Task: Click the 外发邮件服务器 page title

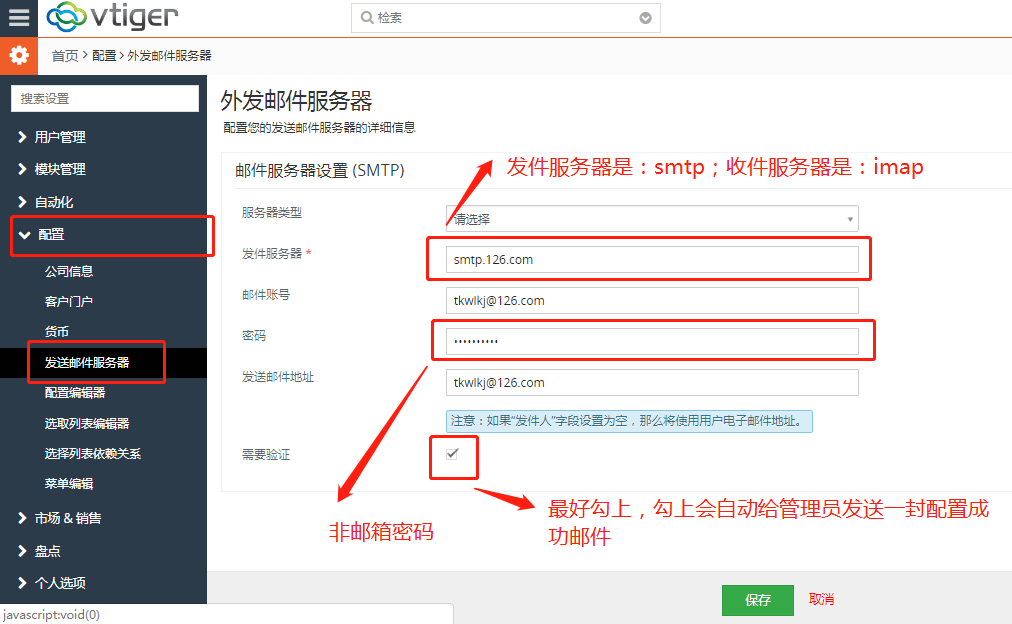Action: tap(296, 101)
